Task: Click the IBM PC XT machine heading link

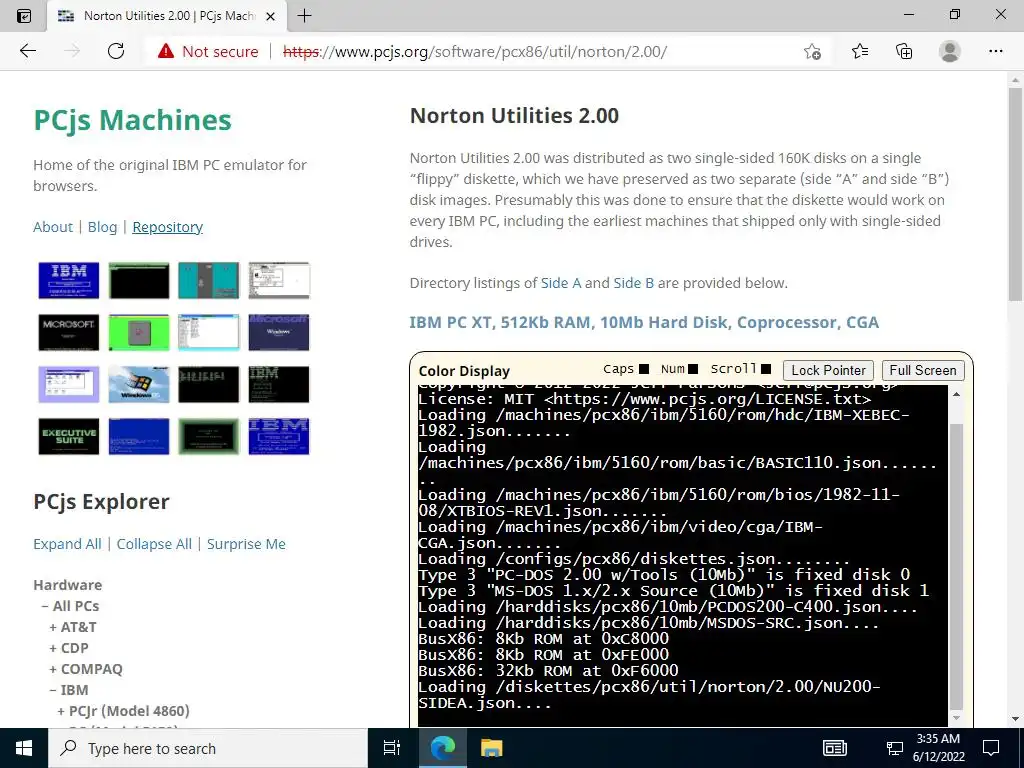Action: [x=644, y=322]
